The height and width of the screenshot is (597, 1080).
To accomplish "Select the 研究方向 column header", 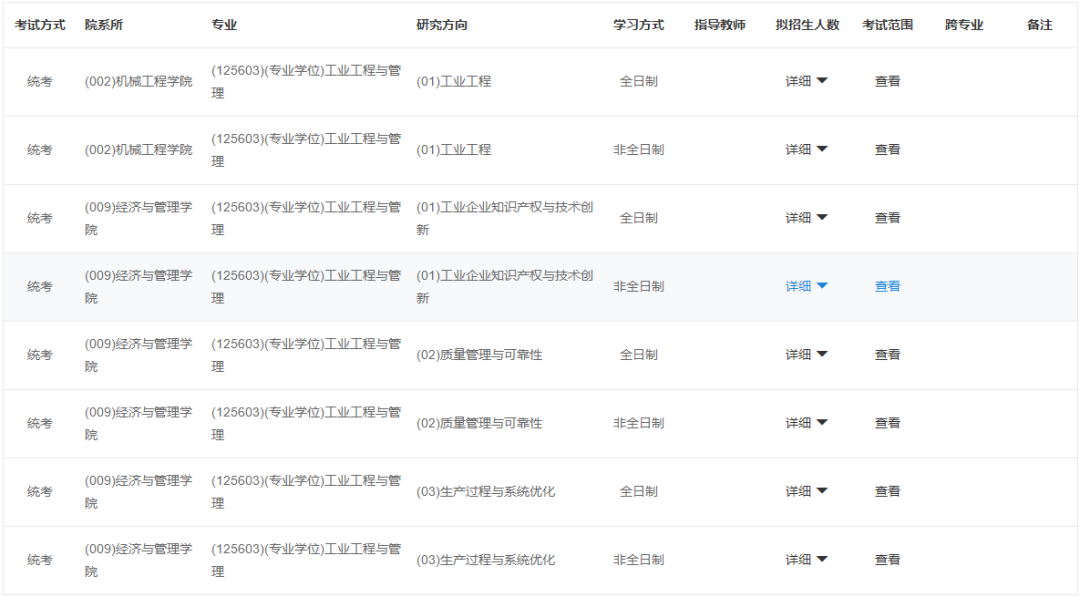I will pyautogui.click(x=441, y=25).
